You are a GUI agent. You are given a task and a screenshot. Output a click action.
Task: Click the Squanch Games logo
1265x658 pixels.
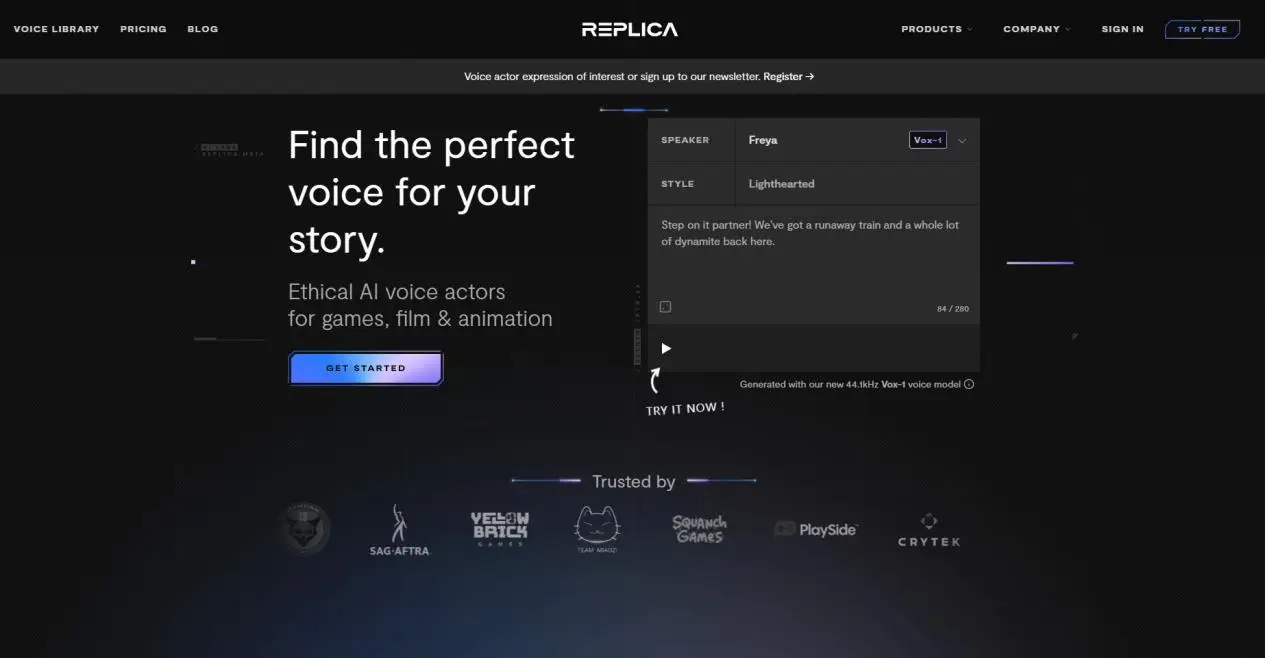pyautogui.click(x=699, y=529)
